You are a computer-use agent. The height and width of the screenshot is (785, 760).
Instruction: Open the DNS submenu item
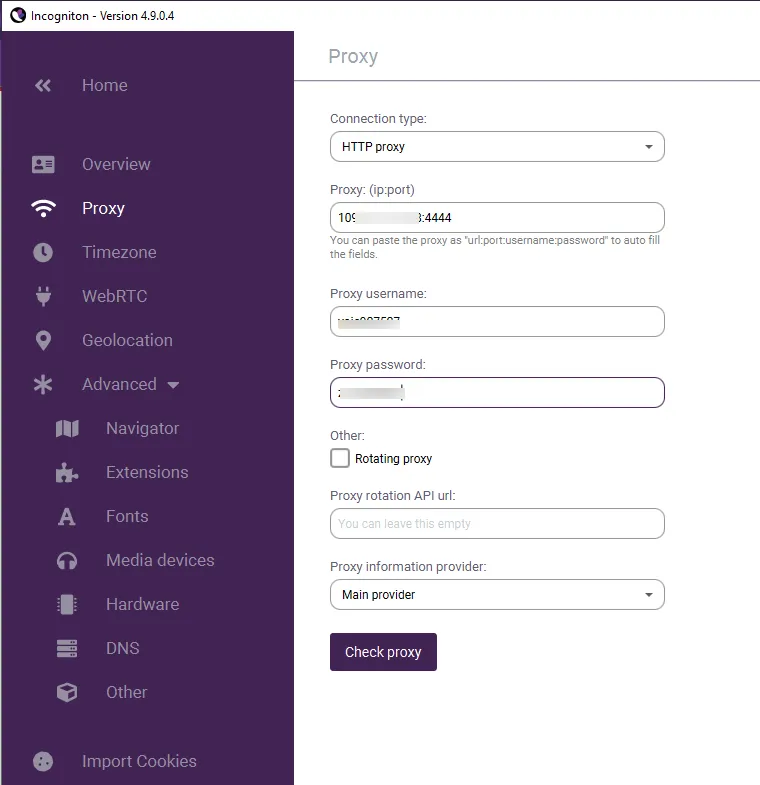(123, 648)
